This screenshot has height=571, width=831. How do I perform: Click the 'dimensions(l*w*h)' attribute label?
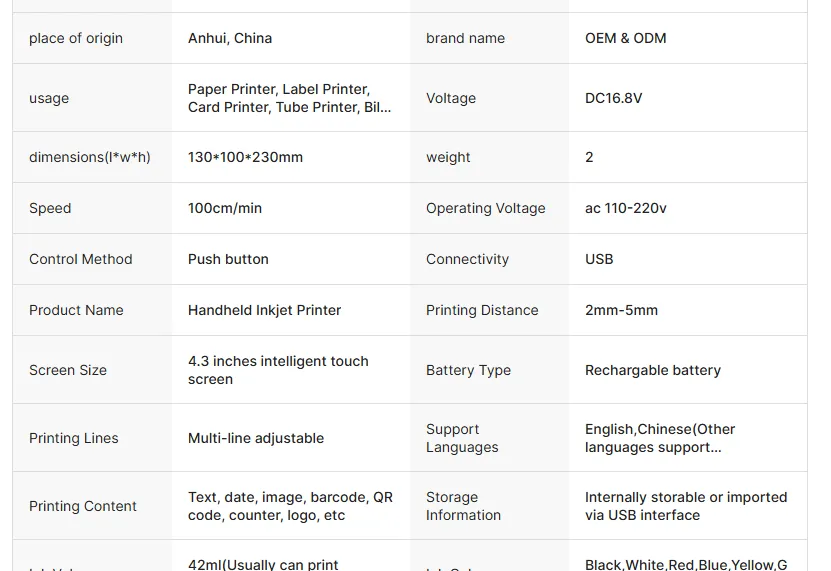click(90, 157)
